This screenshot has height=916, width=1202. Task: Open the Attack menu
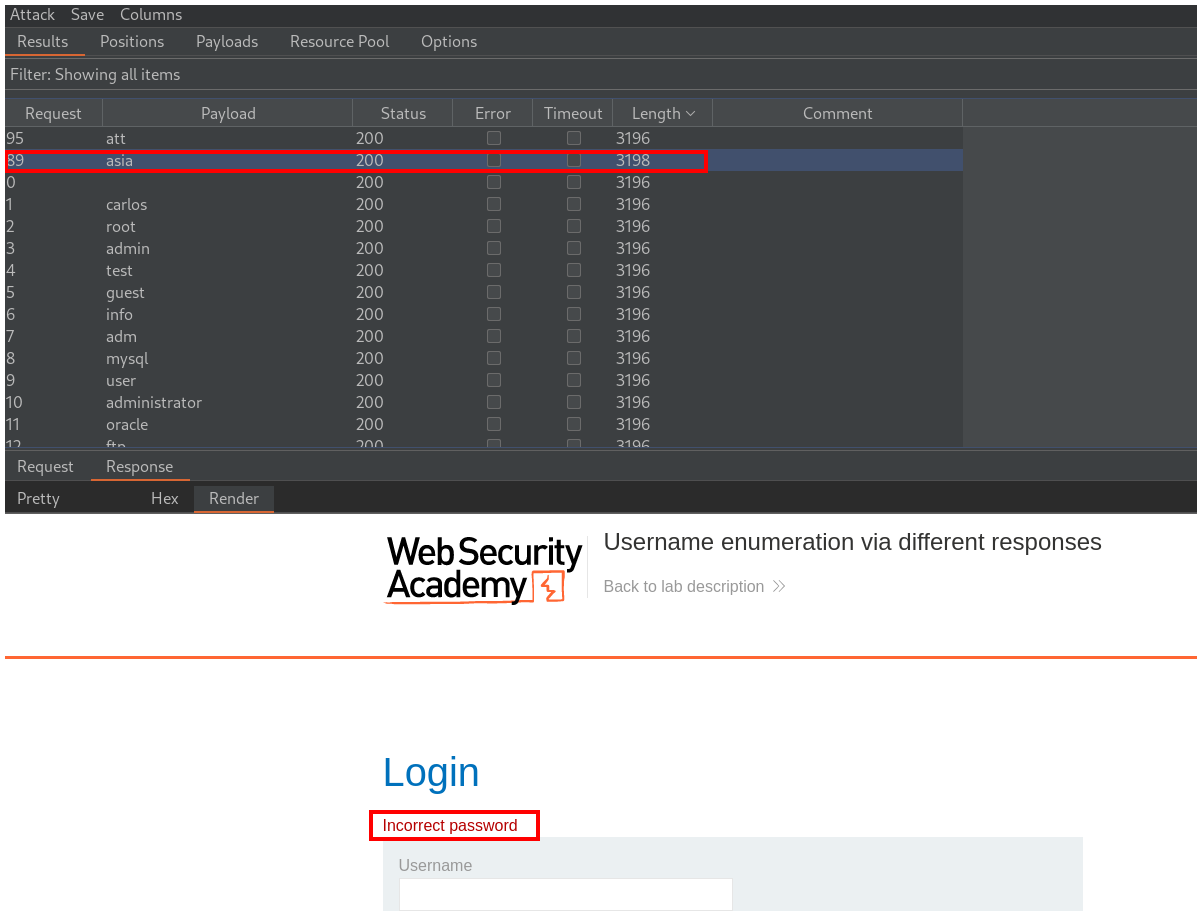pos(32,15)
